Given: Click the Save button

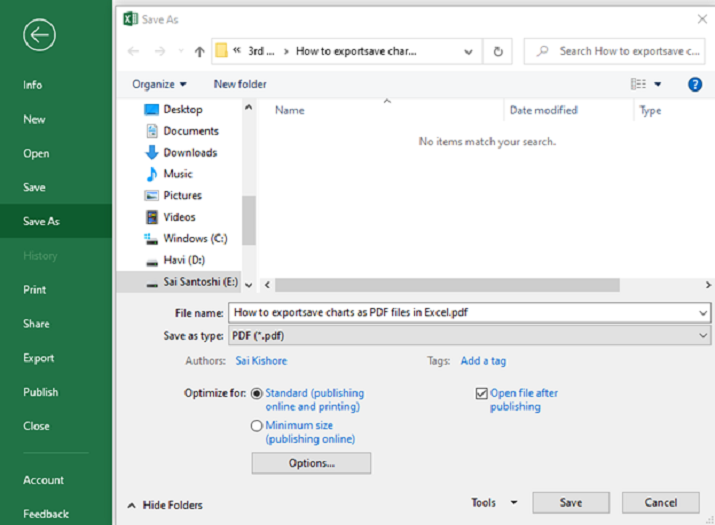Looking at the screenshot, I should [x=570, y=503].
